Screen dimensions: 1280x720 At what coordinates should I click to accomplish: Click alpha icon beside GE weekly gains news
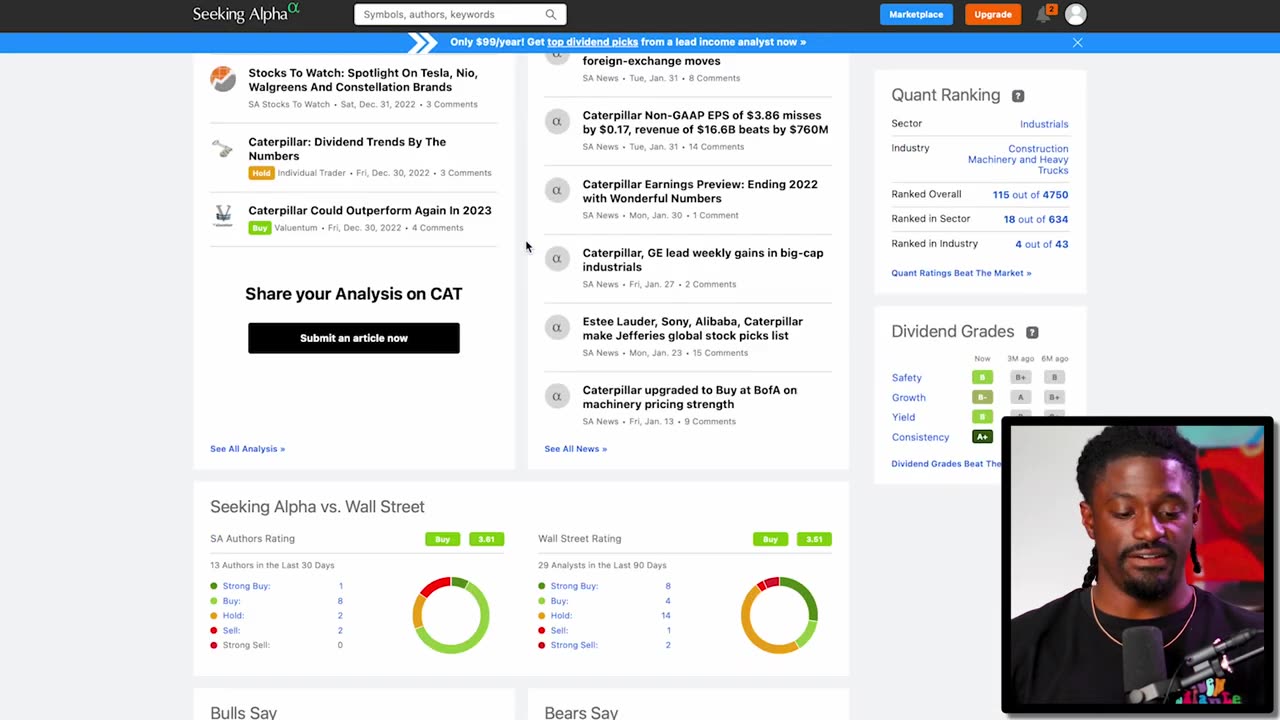click(x=557, y=259)
